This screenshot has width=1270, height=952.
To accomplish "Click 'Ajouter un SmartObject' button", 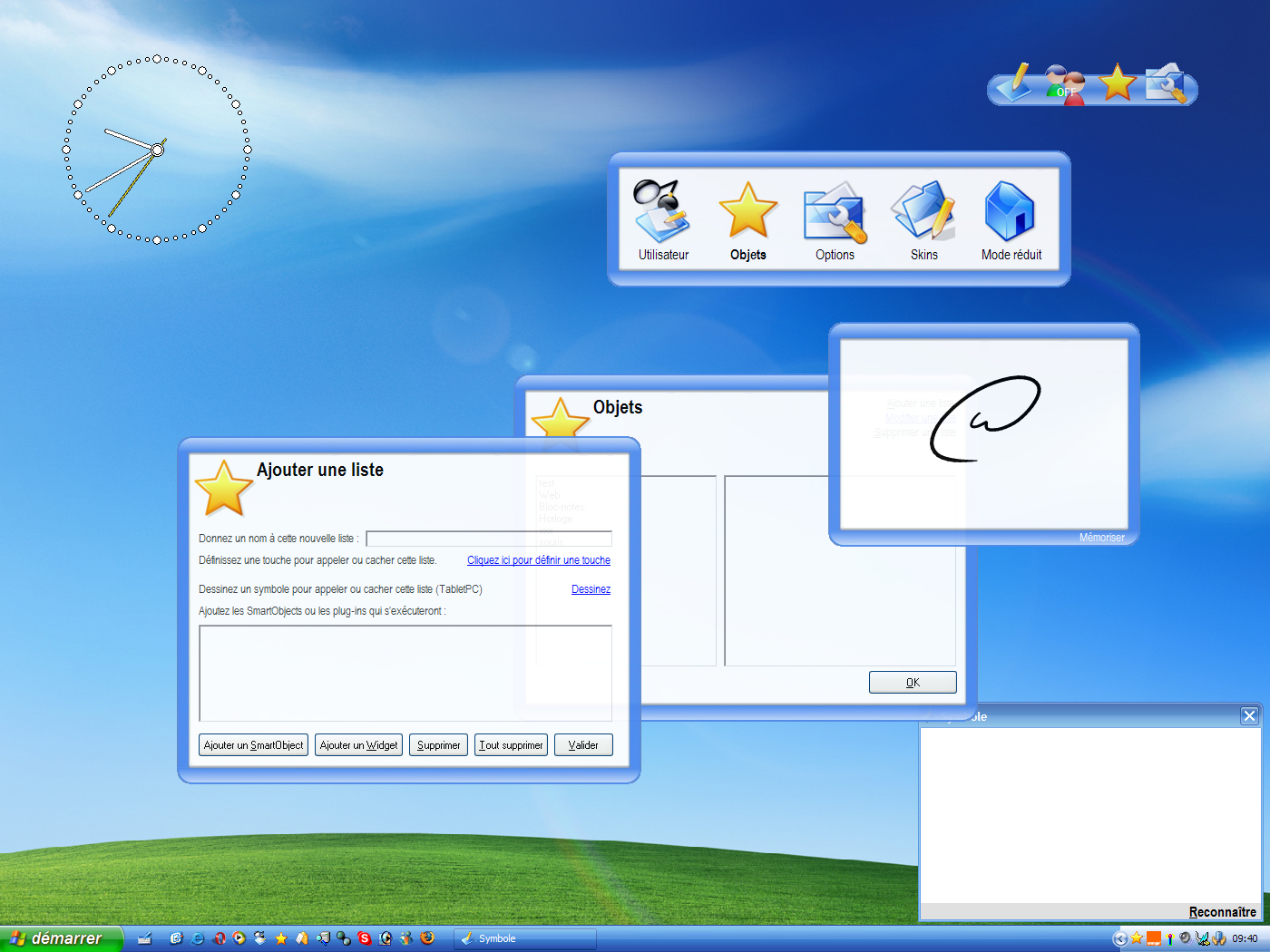I will (254, 745).
